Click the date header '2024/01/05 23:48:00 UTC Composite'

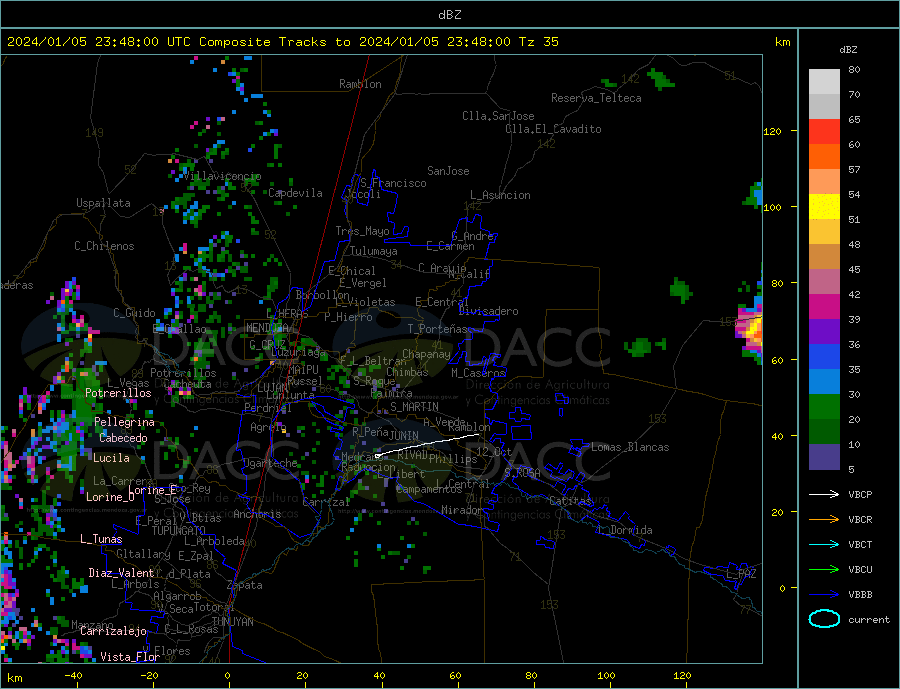tap(138, 42)
